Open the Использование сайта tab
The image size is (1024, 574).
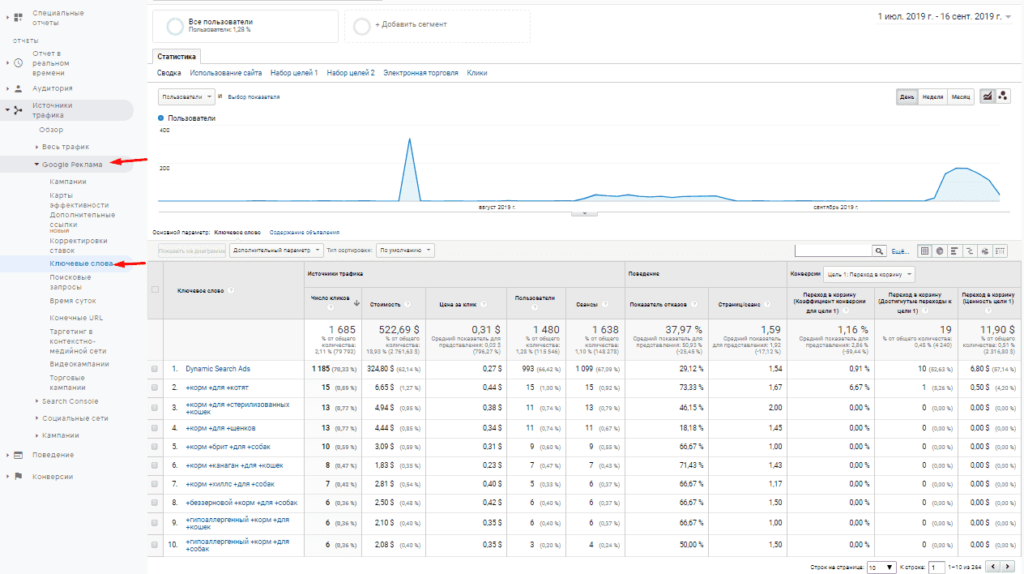226,73
